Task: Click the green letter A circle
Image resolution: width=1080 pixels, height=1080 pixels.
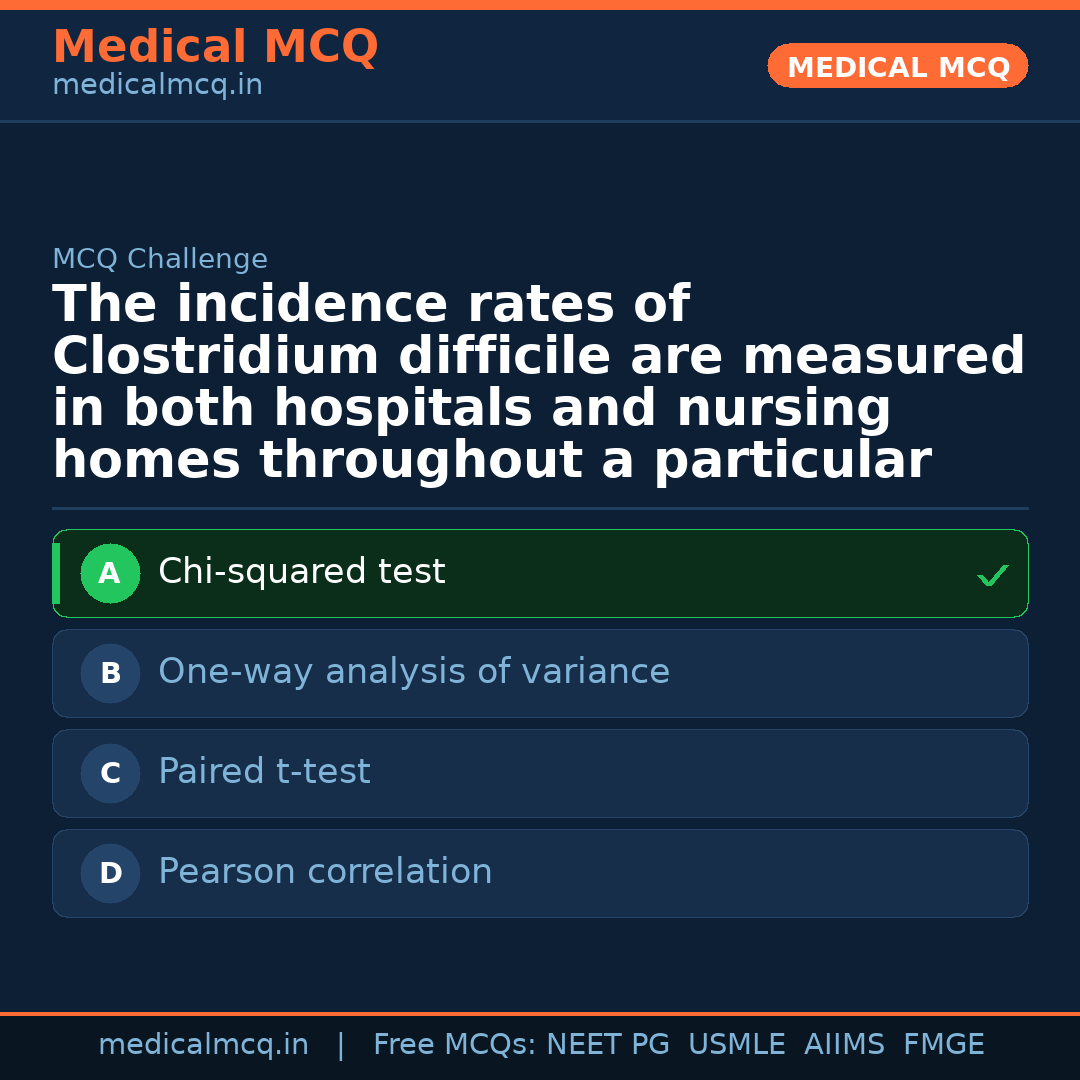Action: tap(110, 574)
